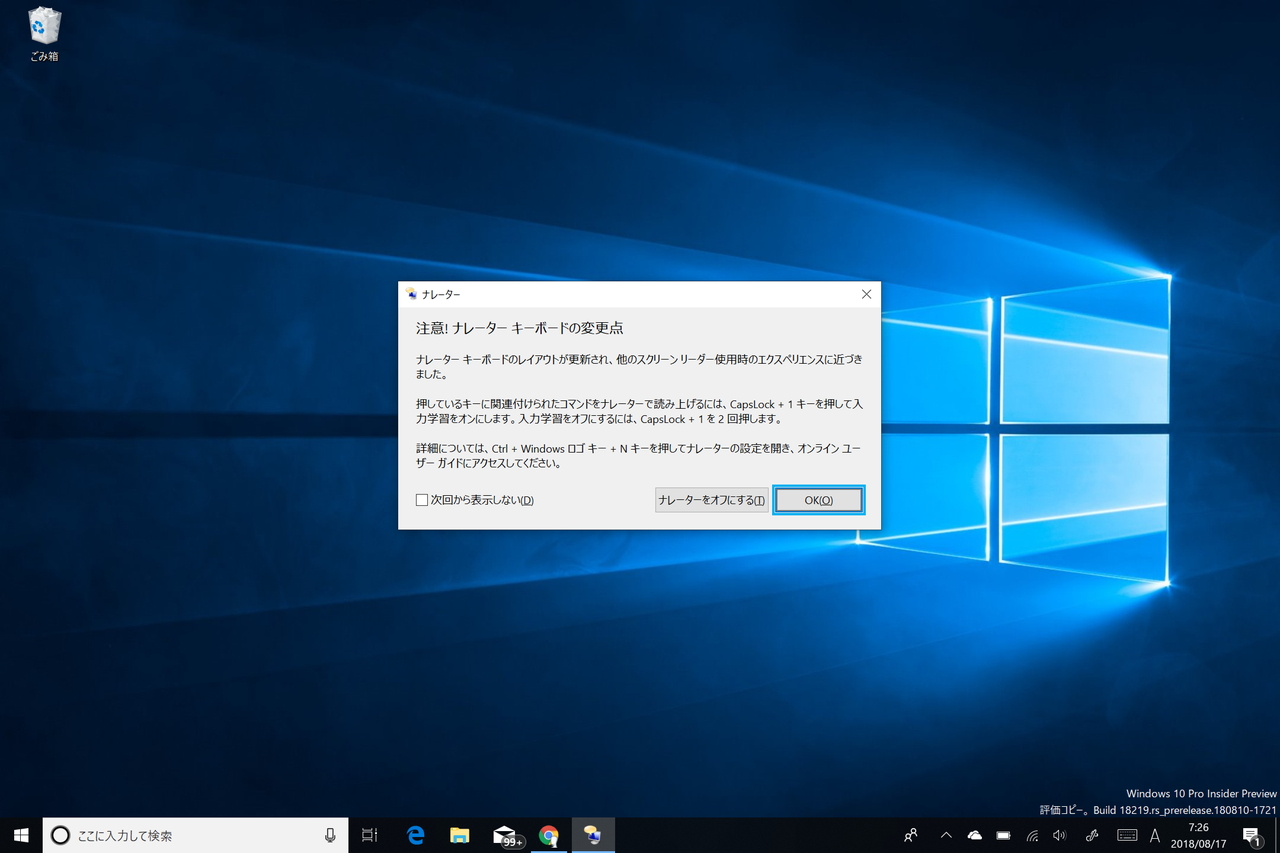Open the Wi-Fi network flyout
The image size is (1280, 853).
click(x=1031, y=835)
